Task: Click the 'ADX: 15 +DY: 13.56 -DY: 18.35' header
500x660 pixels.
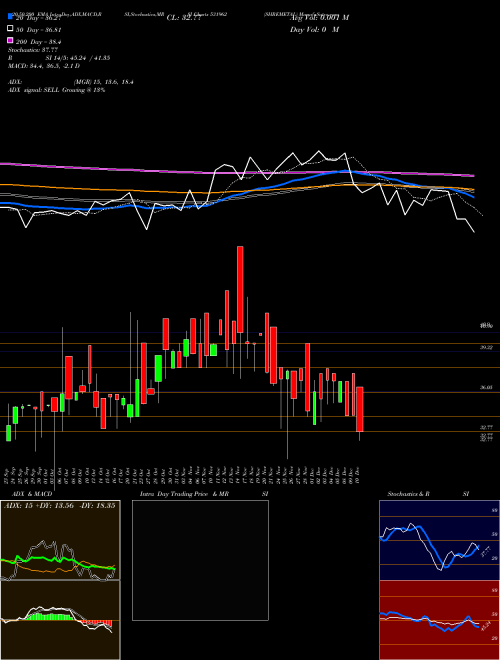Action: coord(59,506)
